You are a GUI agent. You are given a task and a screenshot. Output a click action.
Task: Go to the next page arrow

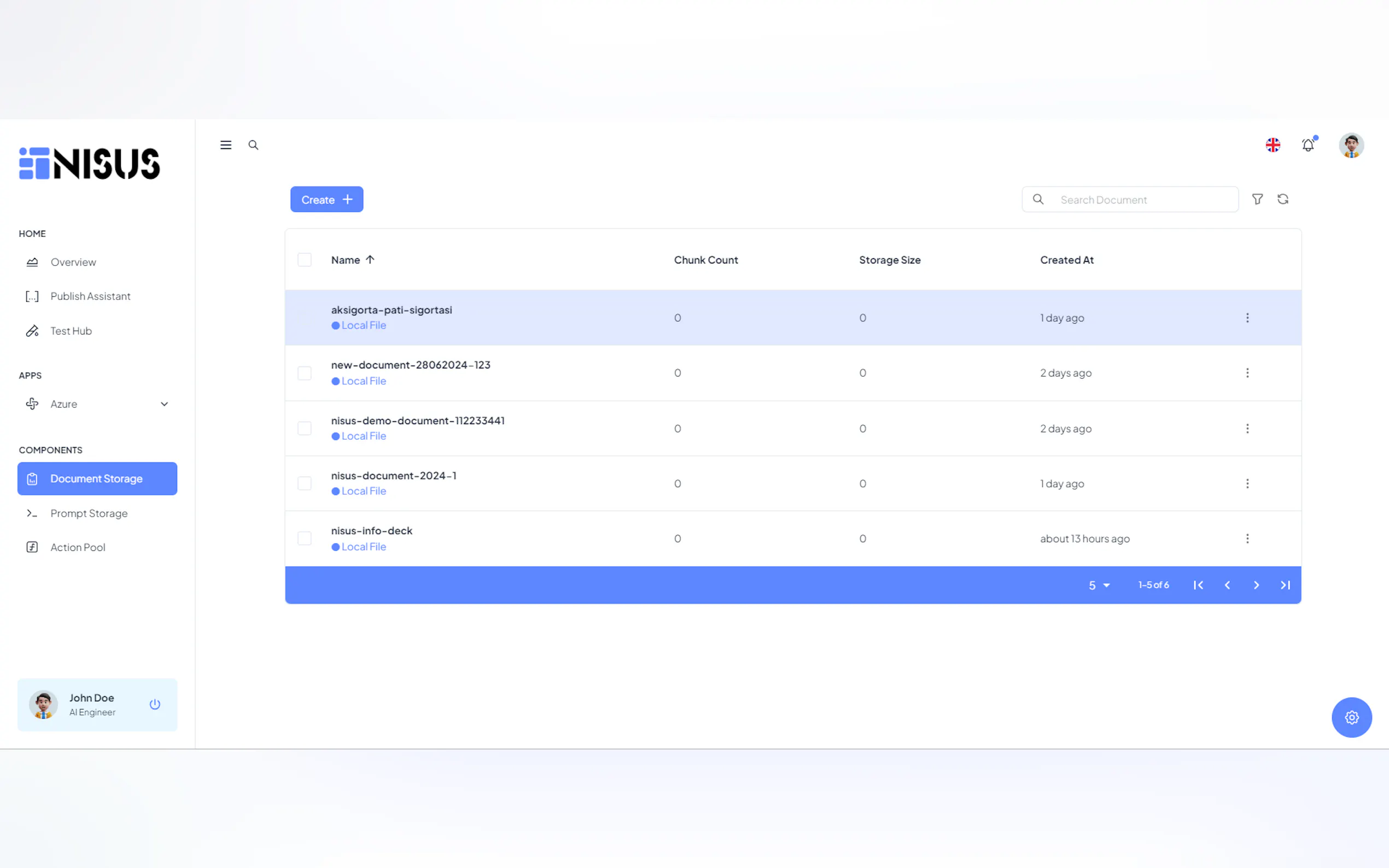click(1256, 585)
